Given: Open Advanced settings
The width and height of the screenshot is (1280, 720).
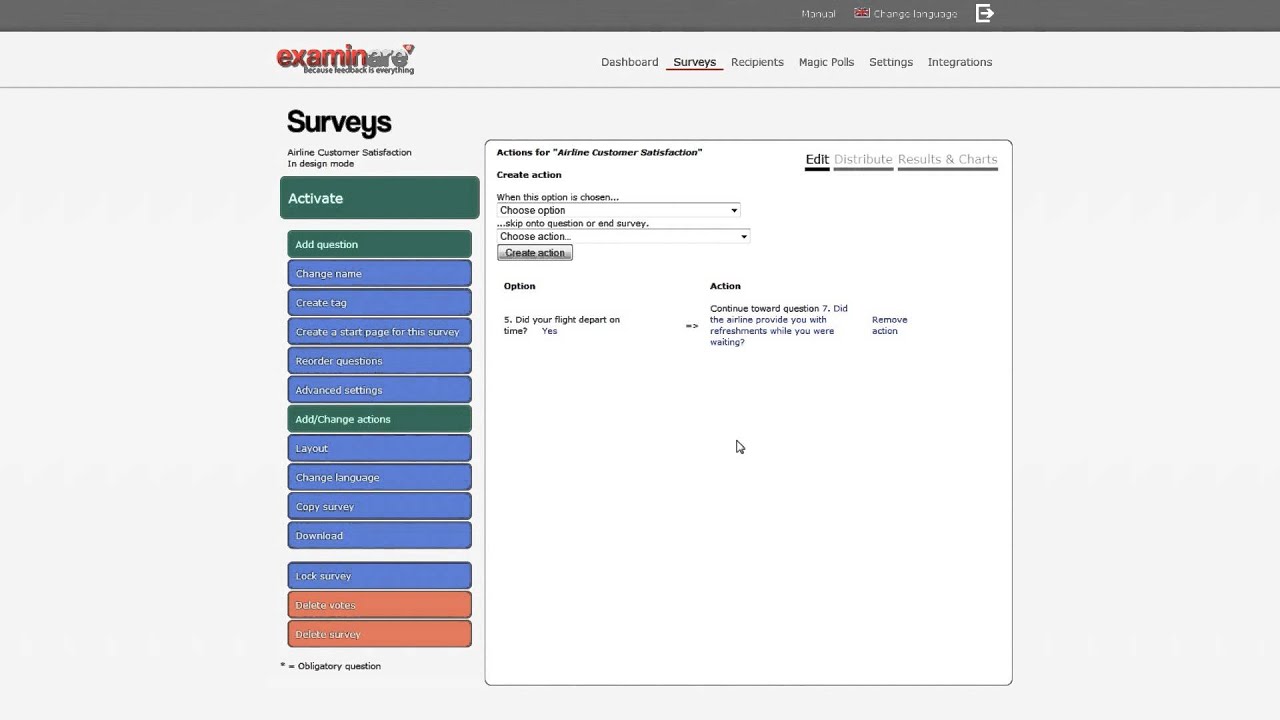Looking at the screenshot, I should coord(379,390).
